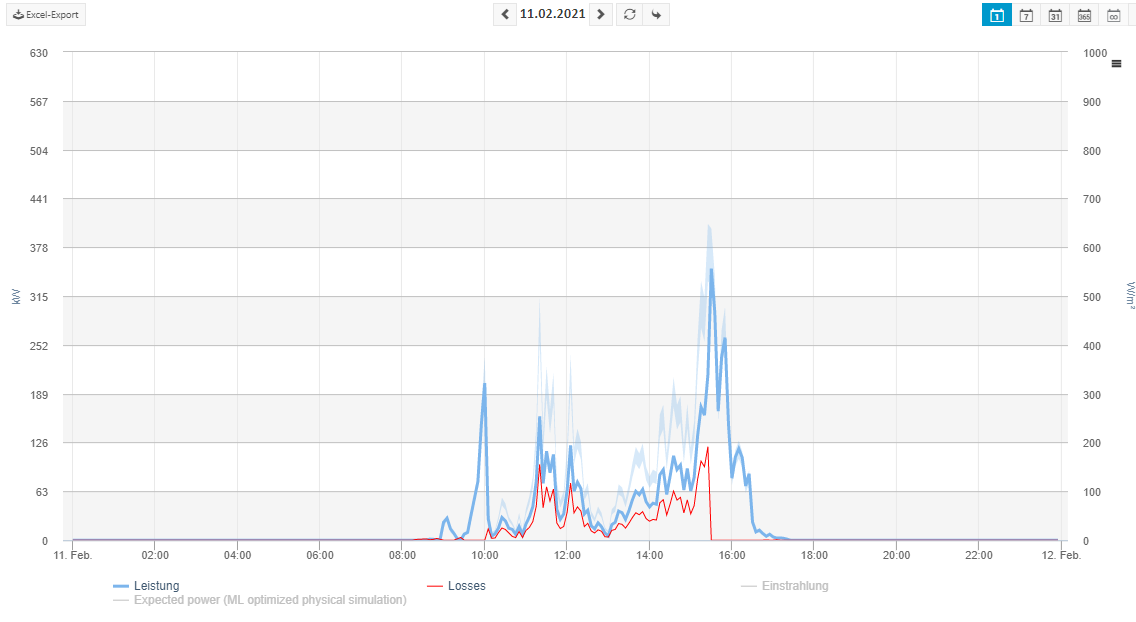1136x622 pixels.
Task: Click the 11. Feb. x-axis label
Action: (73, 555)
